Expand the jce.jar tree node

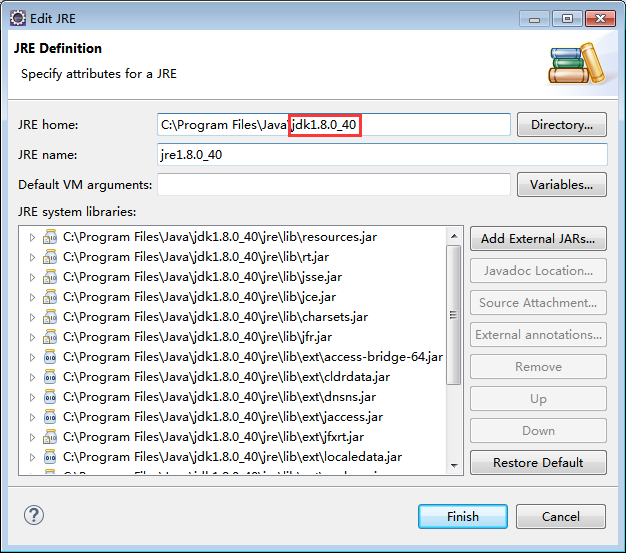click(32, 297)
